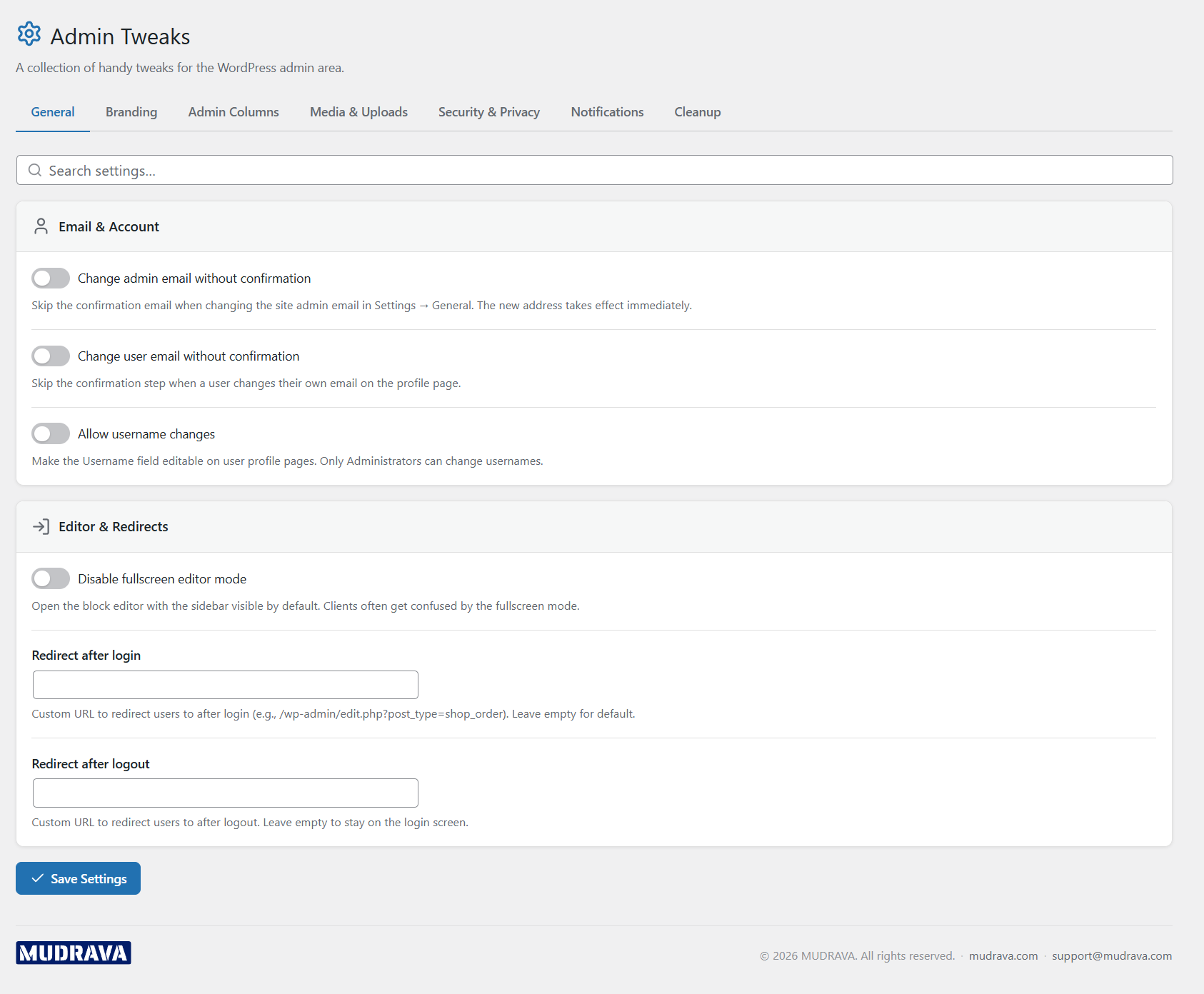Click the Editor & Redirects arrow icon

[41, 526]
